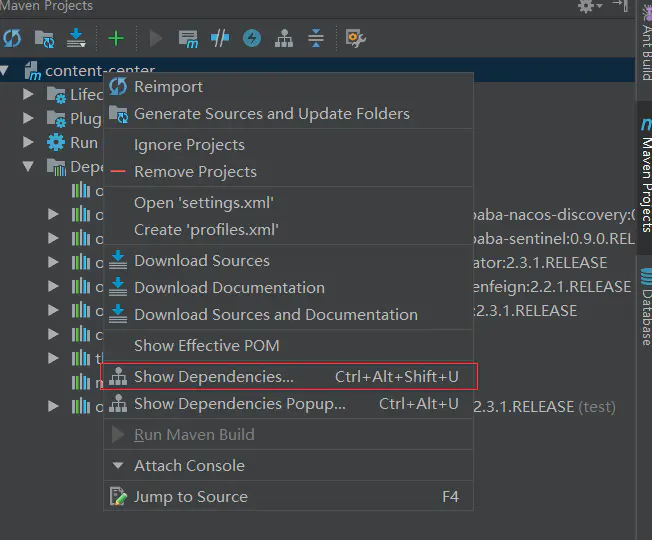Image resolution: width=652 pixels, height=540 pixels.
Task: Select Generate Sources and Update Folders menu item
Action: coord(288,114)
